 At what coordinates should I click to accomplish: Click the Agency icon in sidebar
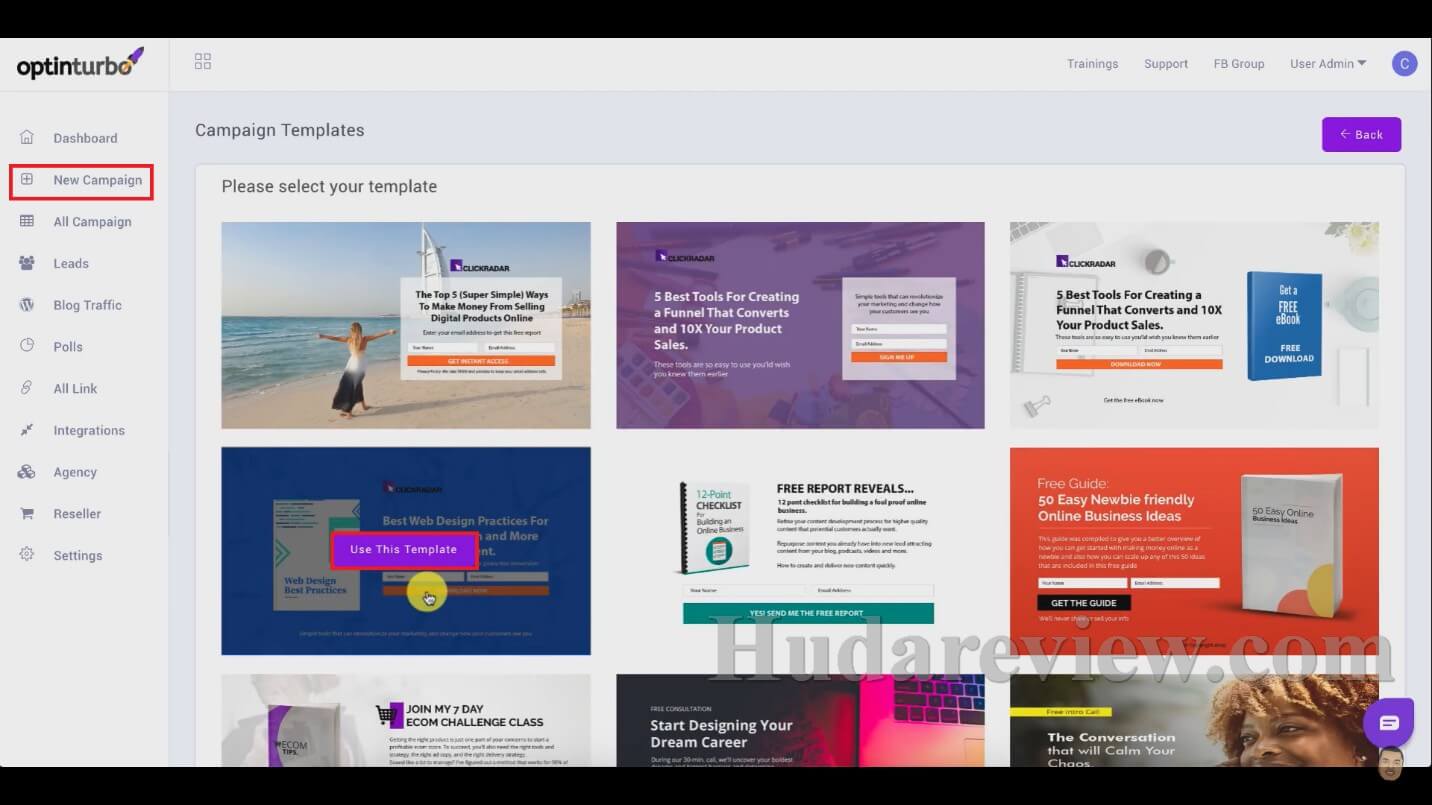coord(27,472)
